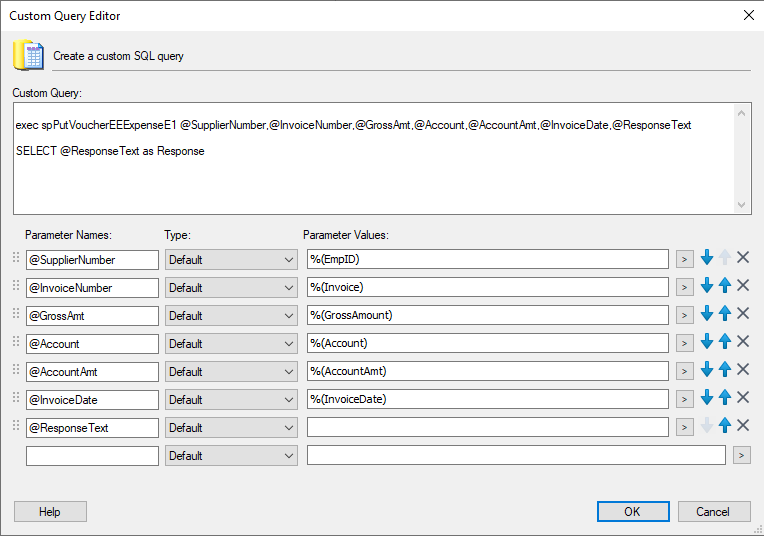
Task: Click the OK button
Action: point(633,511)
